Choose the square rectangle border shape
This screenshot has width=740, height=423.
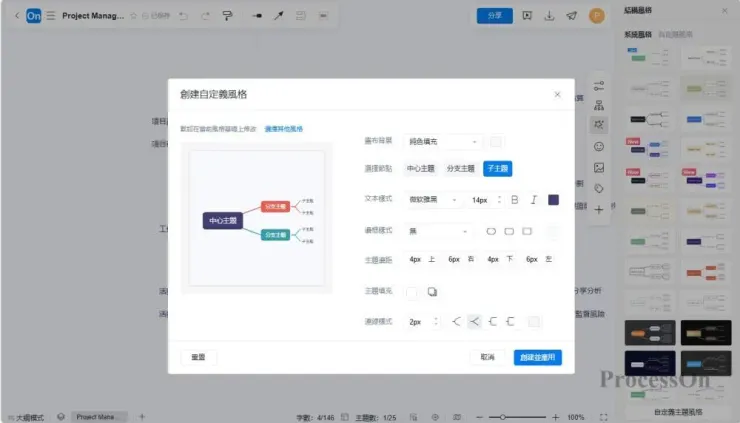527,231
